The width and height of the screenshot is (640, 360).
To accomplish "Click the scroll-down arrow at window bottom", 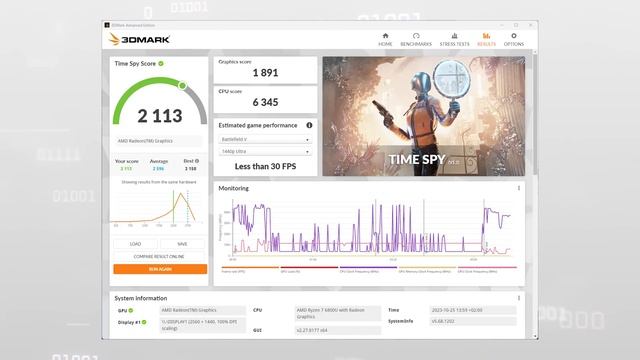I will [x=535, y=337].
